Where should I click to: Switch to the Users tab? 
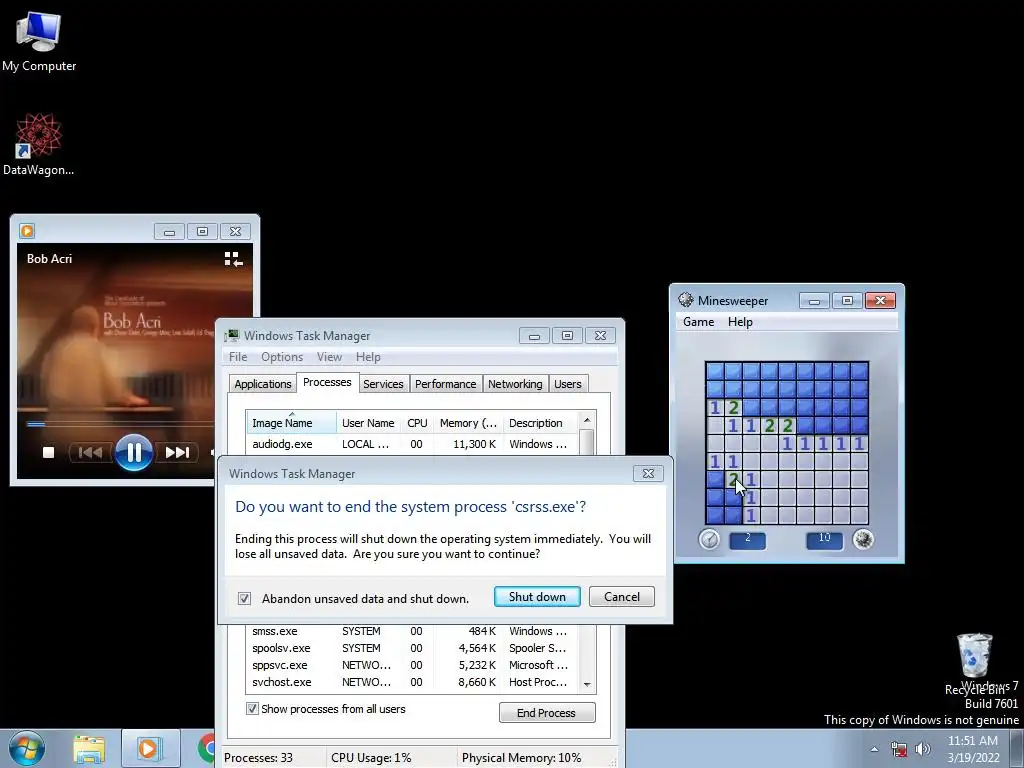568,384
